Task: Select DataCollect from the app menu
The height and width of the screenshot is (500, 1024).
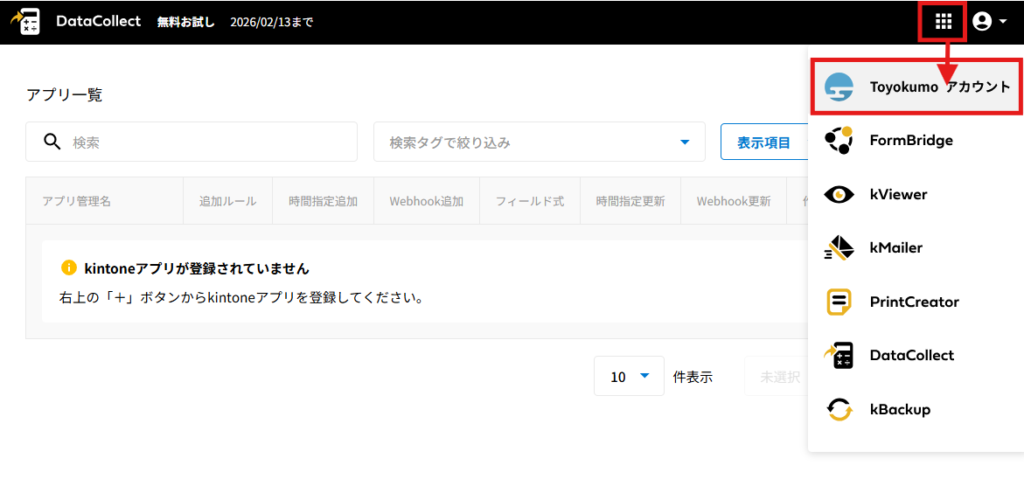Action: [x=911, y=355]
